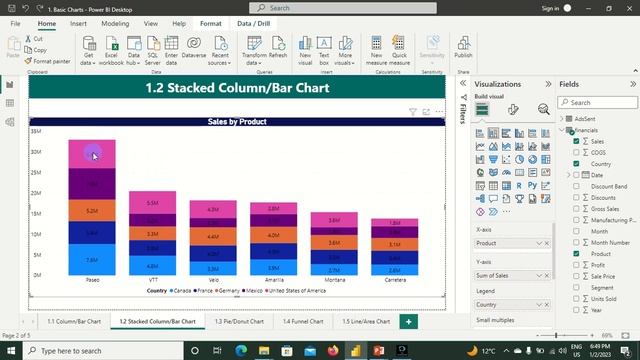
Task: Click the title bar Search box
Action: click(x=343, y=8)
